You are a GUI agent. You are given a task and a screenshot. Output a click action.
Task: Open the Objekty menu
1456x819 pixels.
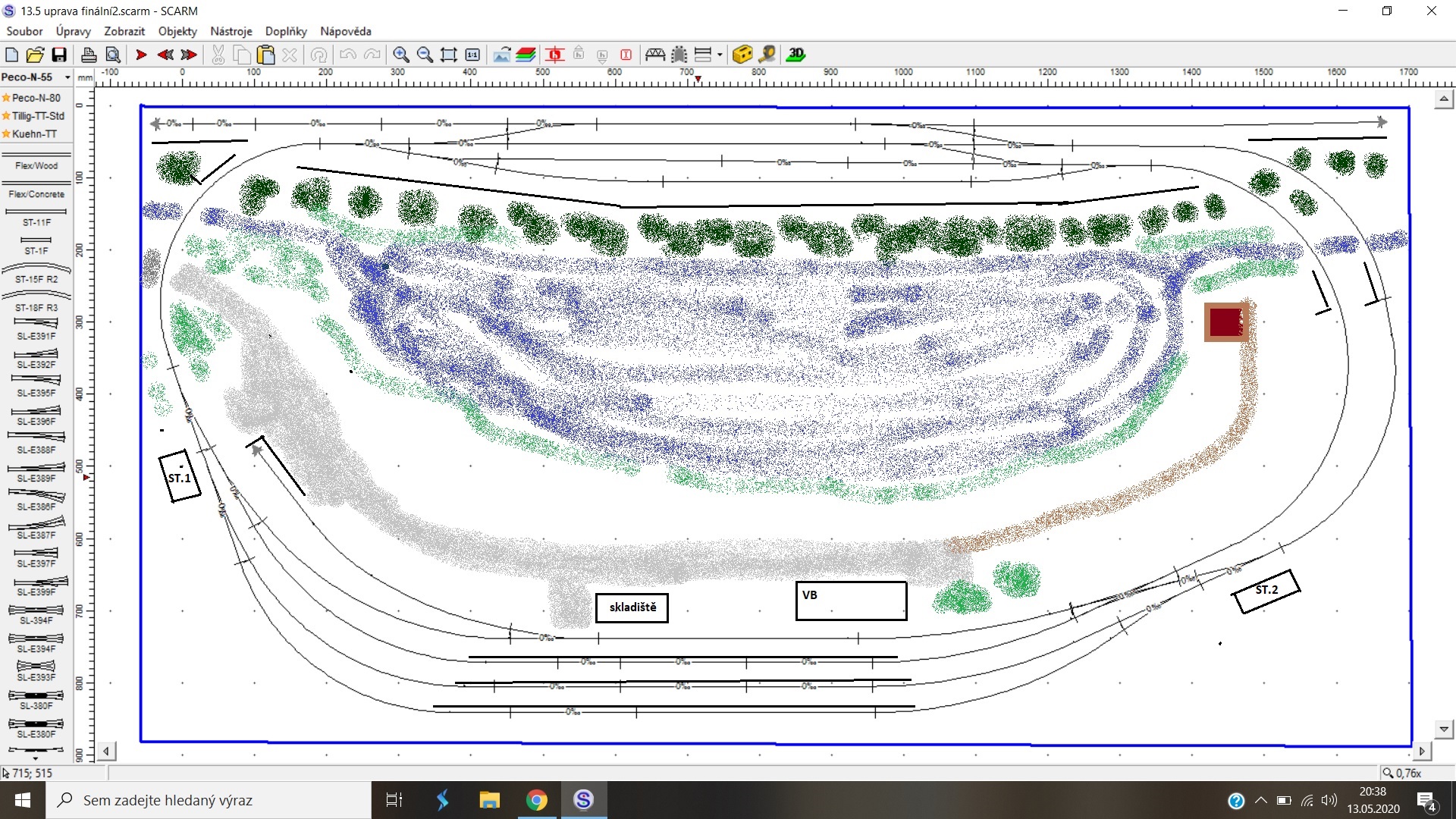tap(177, 31)
